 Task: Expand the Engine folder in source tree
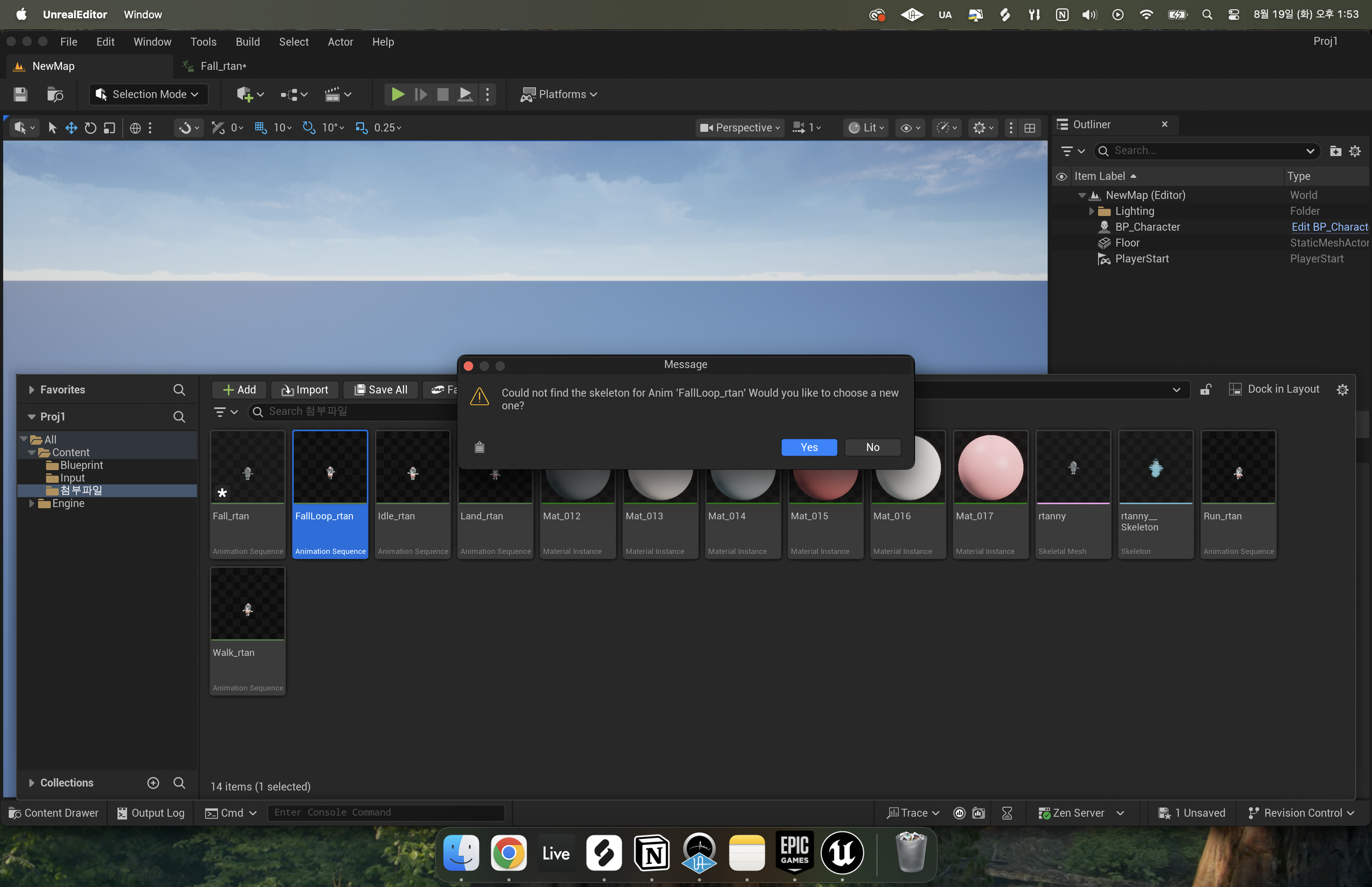click(x=32, y=503)
